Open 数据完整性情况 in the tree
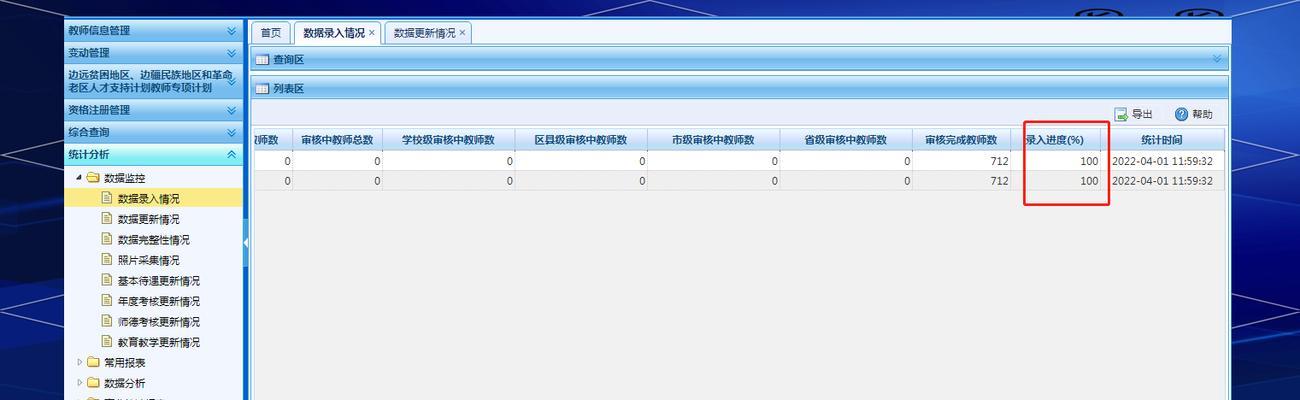The image size is (1300, 400). (x=153, y=240)
